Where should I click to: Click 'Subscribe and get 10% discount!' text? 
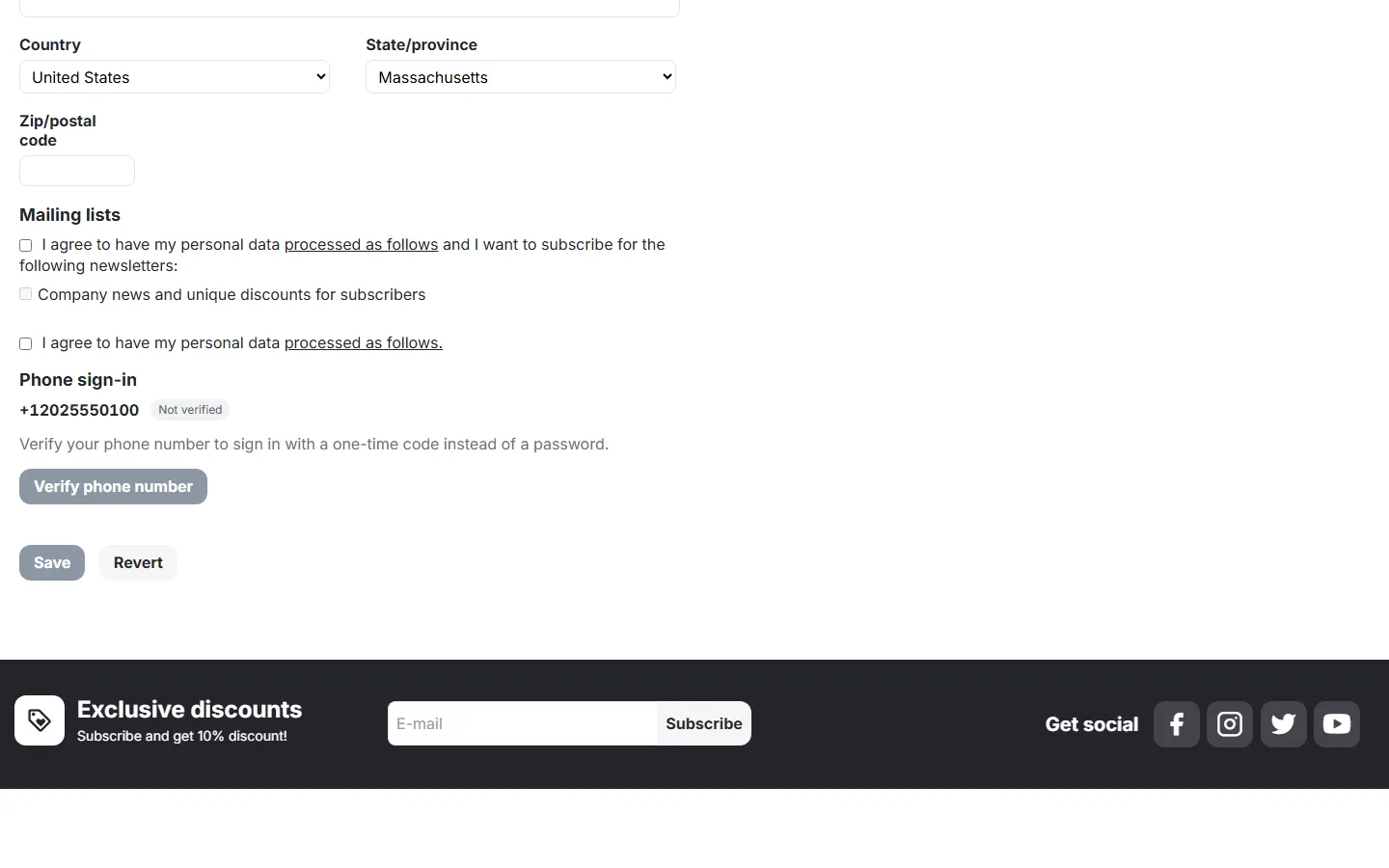(182, 736)
